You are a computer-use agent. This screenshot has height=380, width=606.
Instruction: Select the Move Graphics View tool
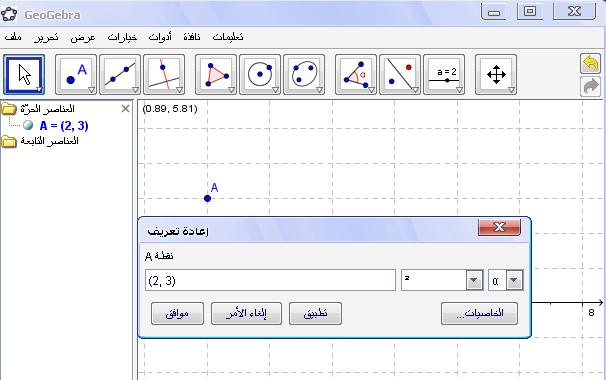point(496,75)
